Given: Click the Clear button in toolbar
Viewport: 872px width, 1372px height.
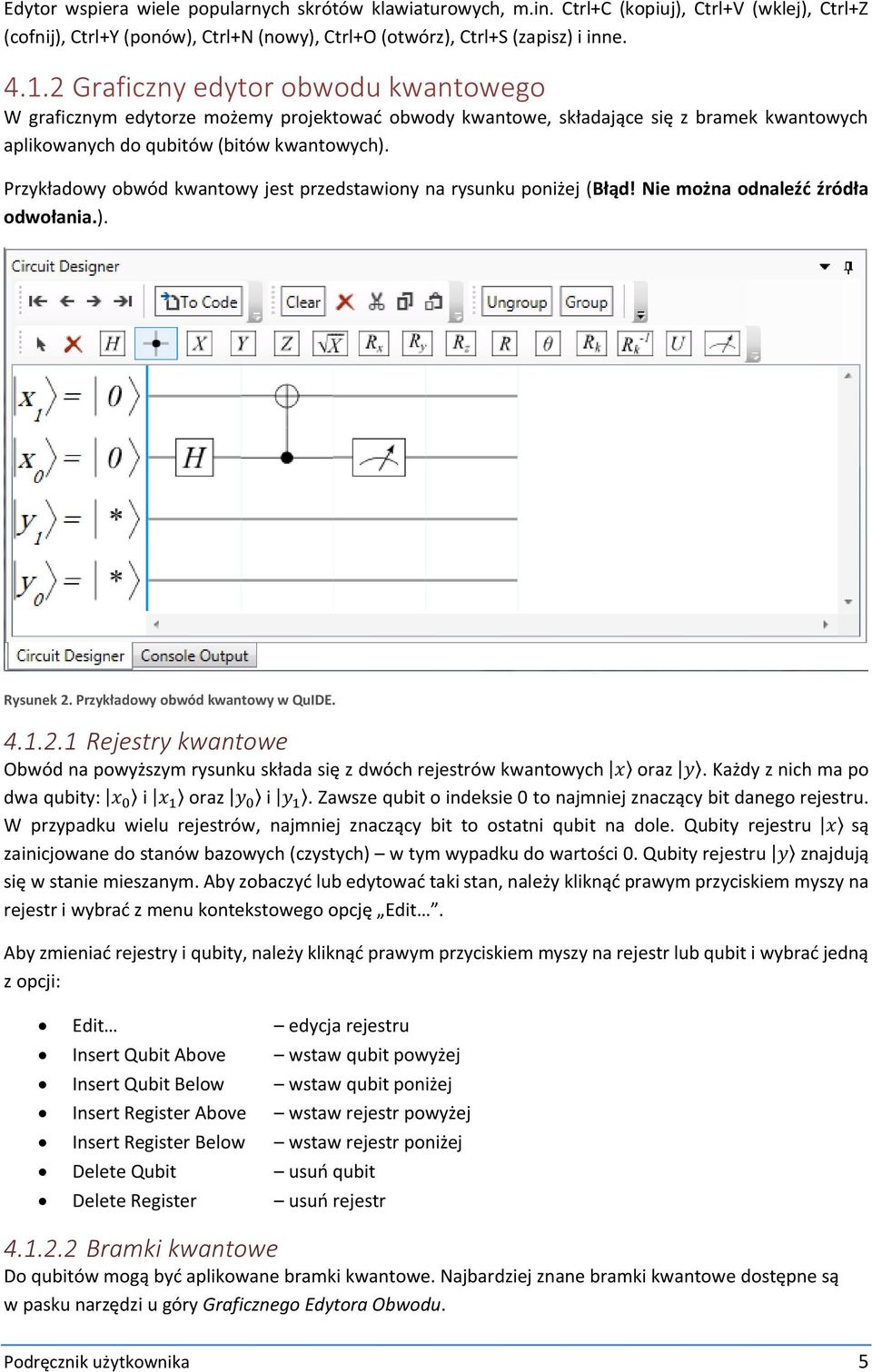Looking at the screenshot, I should pos(302,301).
